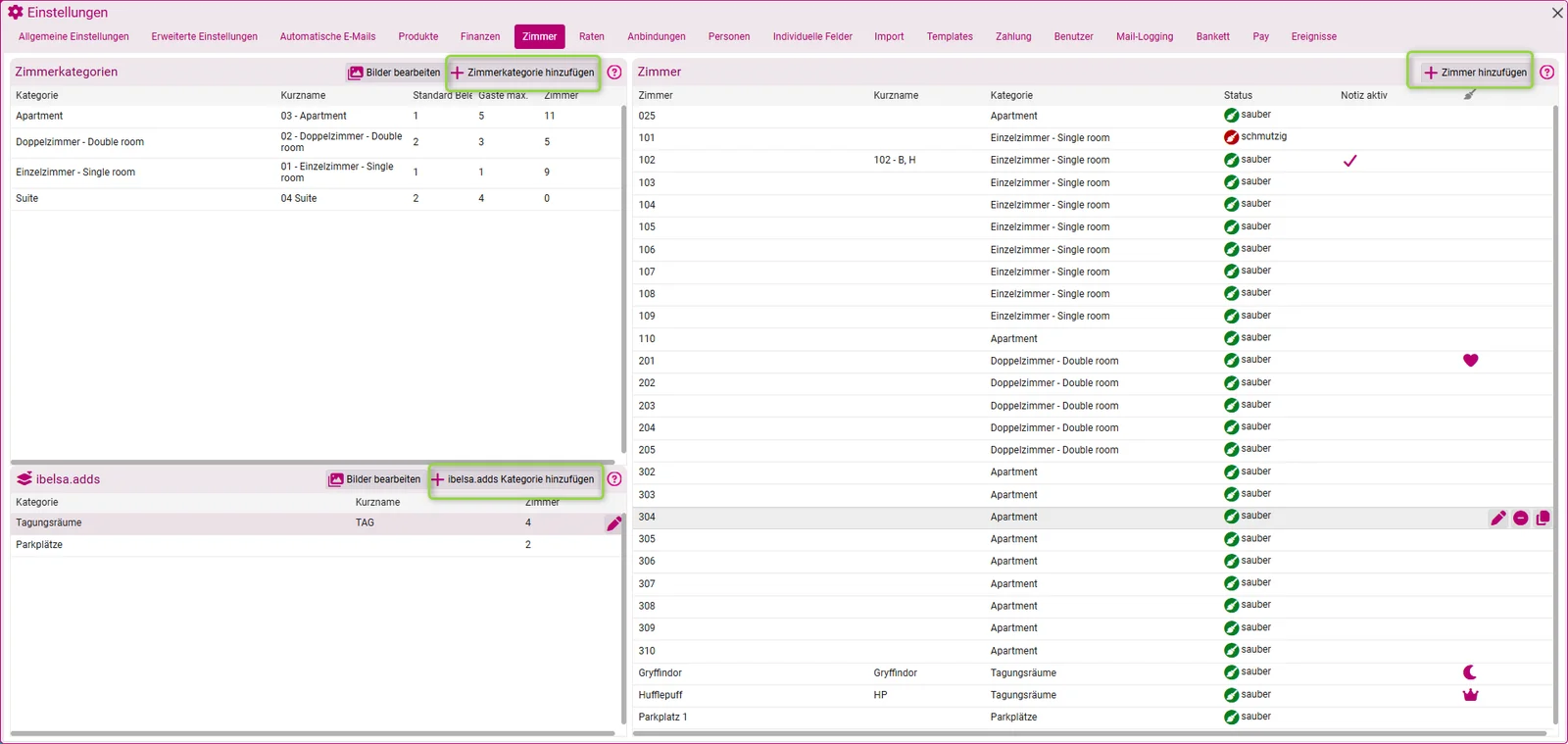Image resolution: width=1568 pixels, height=744 pixels.
Task: Select the Hufflepuff room name
Action: tap(660, 695)
